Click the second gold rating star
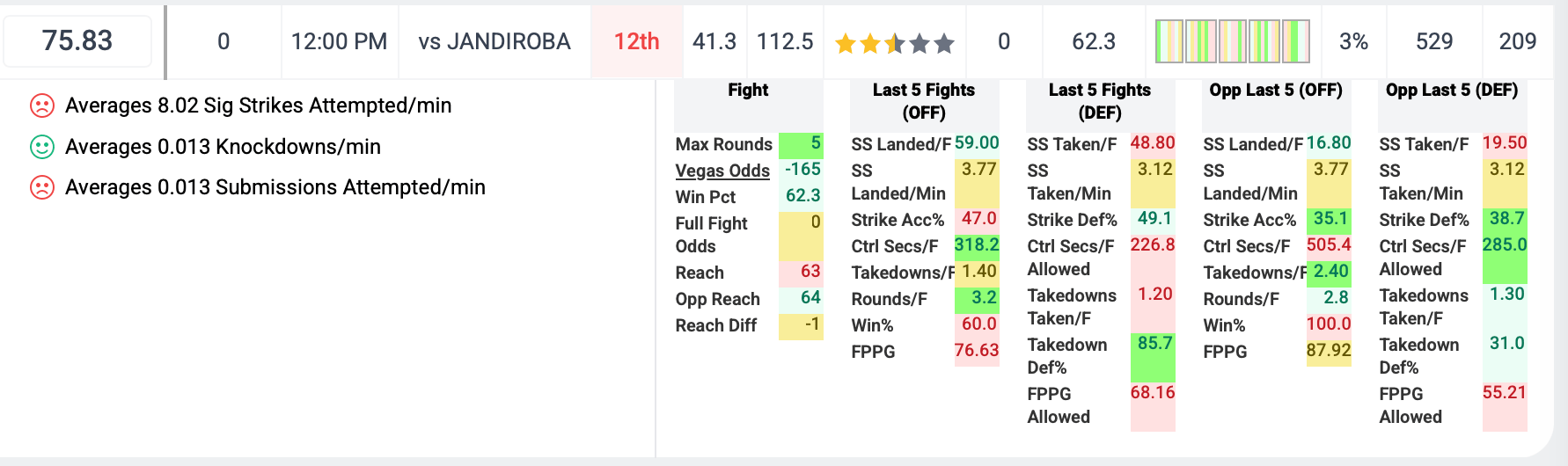This screenshot has width=1568, height=466. click(x=870, y=43)
